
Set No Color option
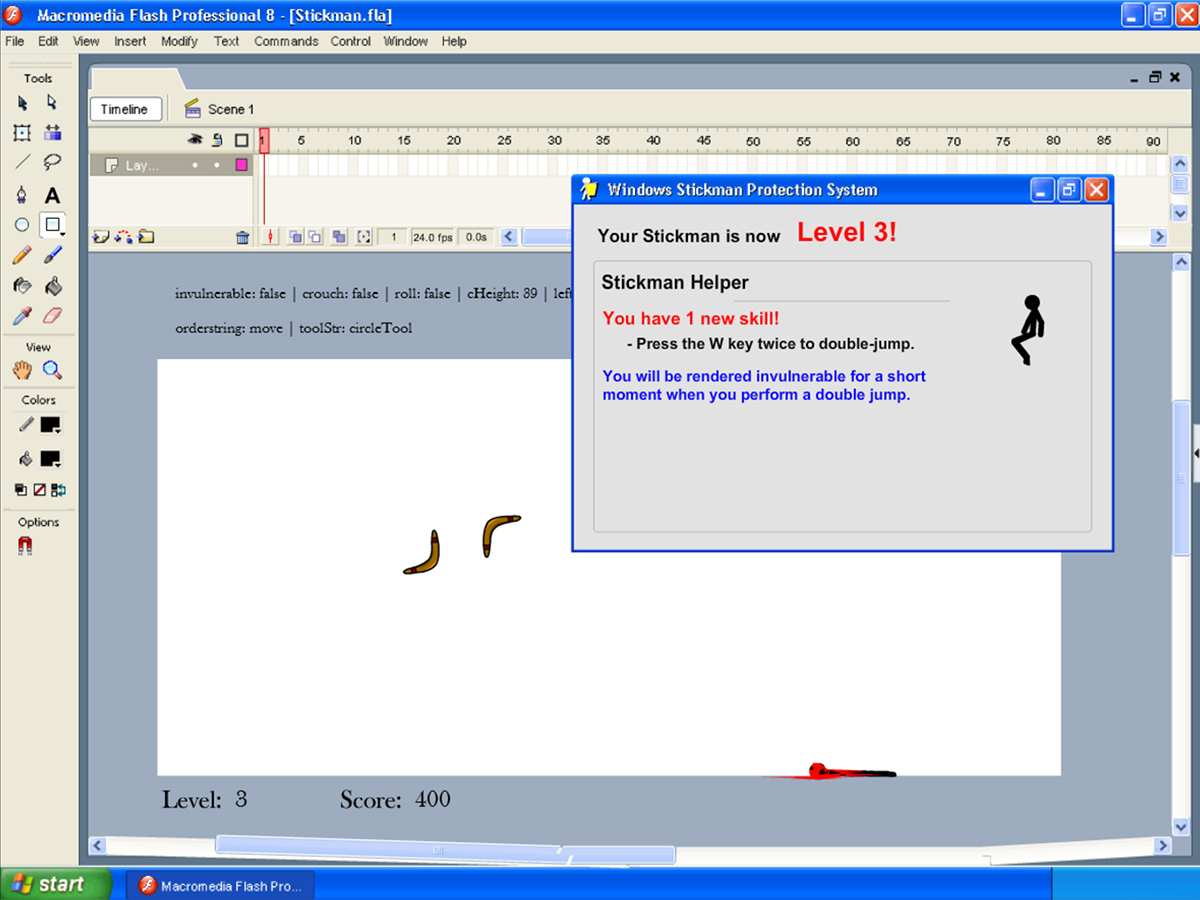click(40, 490)
